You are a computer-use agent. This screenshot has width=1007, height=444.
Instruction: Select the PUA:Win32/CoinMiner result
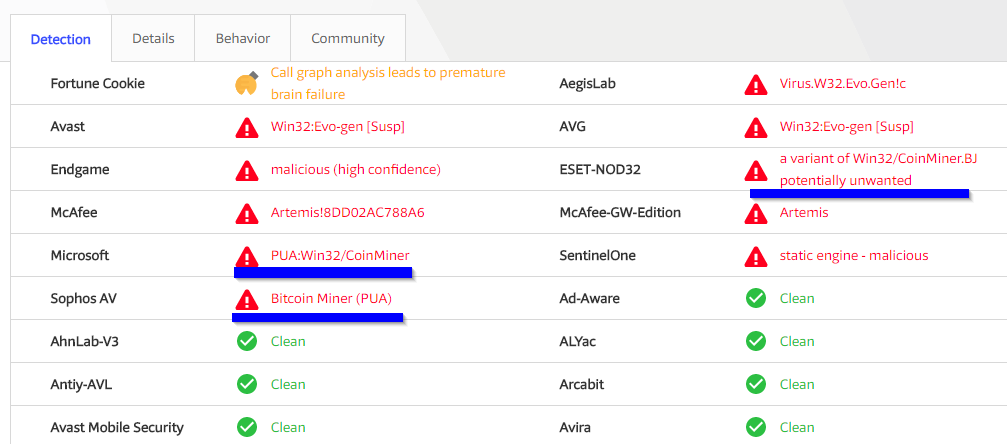340,255
